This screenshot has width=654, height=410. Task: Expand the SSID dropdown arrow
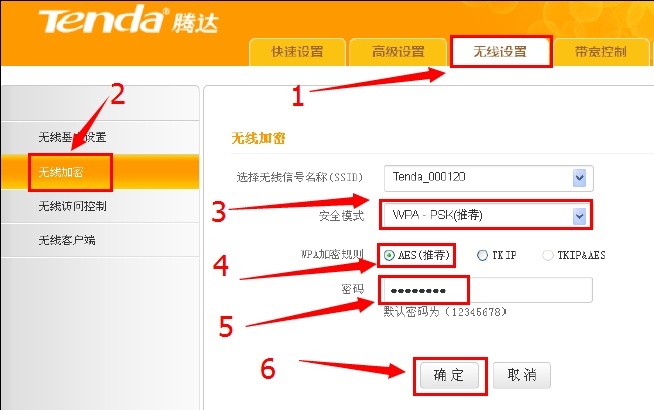[x=579, y=178]
